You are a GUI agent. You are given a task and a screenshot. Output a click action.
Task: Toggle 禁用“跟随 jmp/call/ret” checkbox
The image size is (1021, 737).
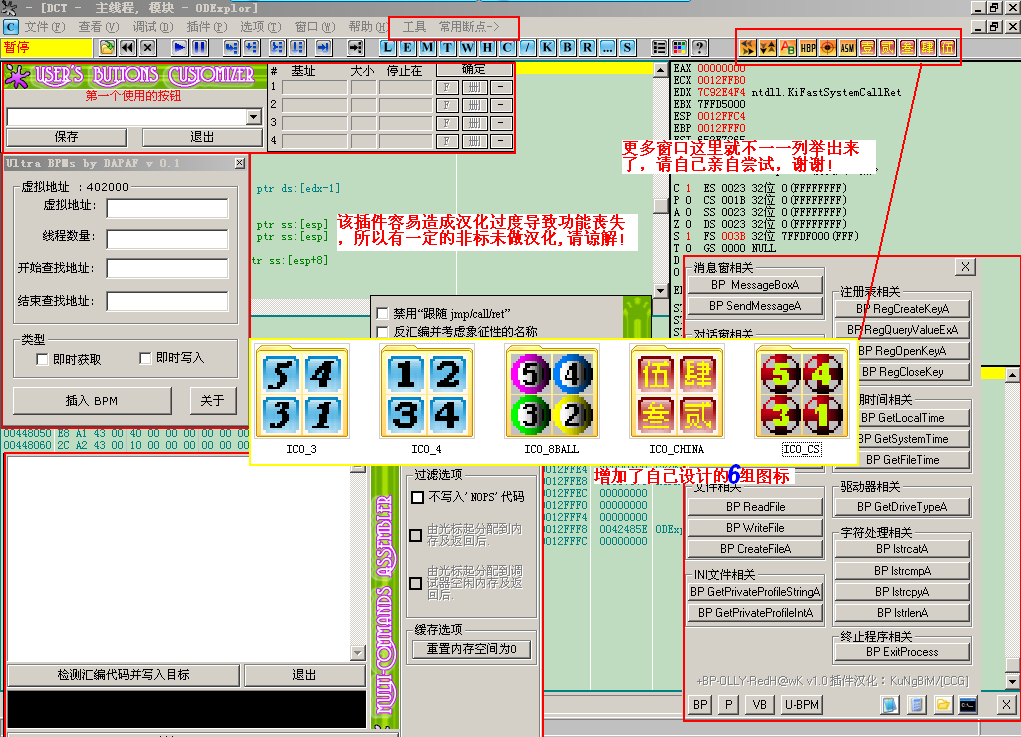pos(383,313)
